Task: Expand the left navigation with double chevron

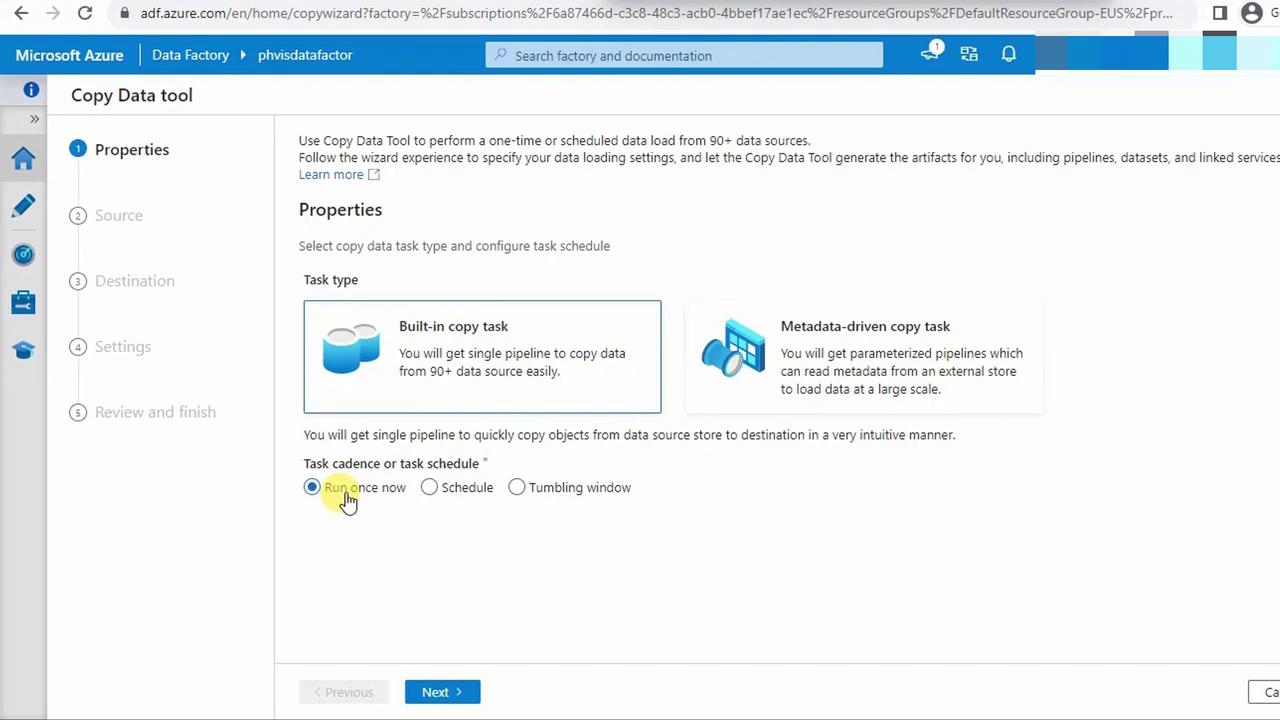Action: coord(34,119)
